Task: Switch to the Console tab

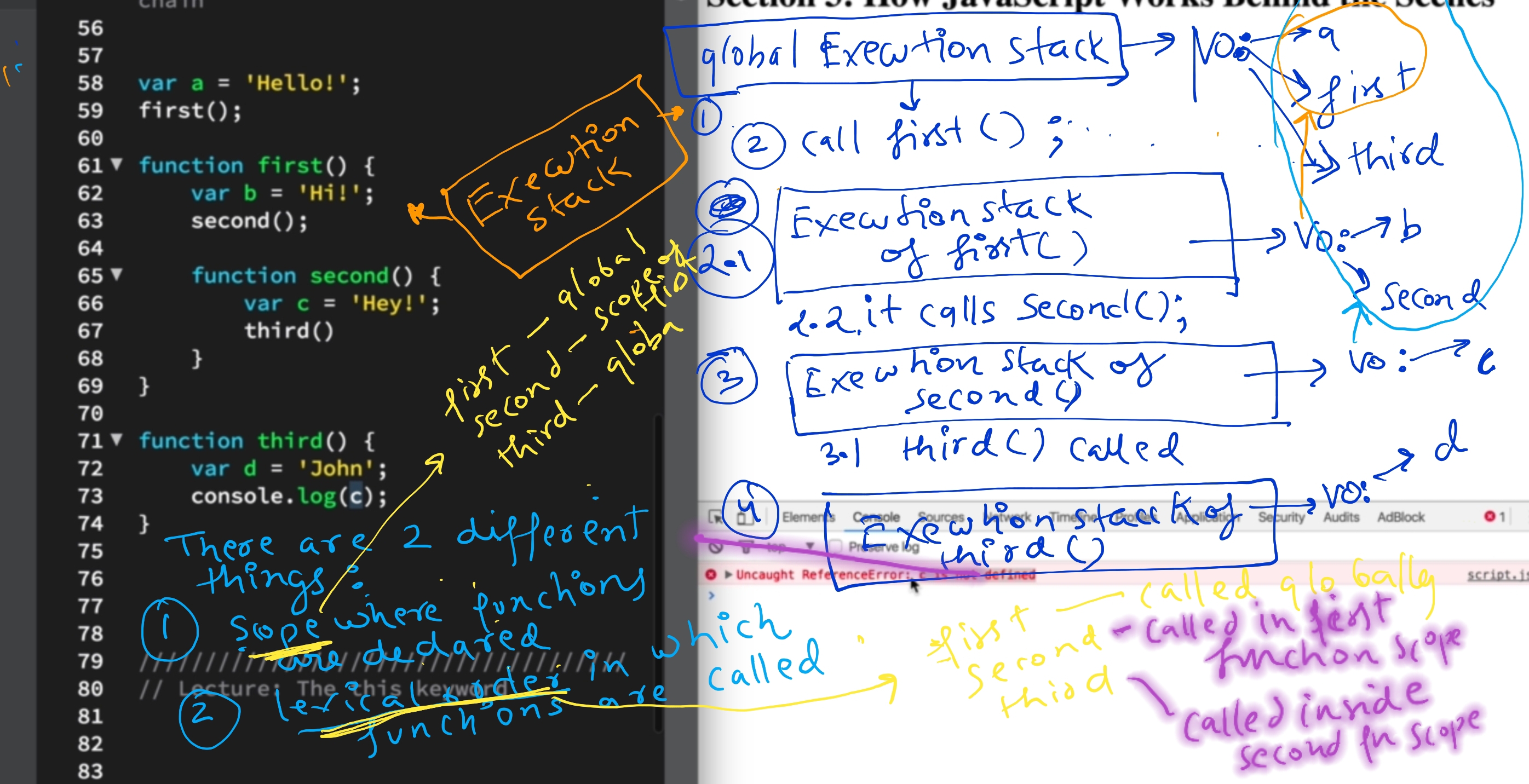Action: (876, 517)
